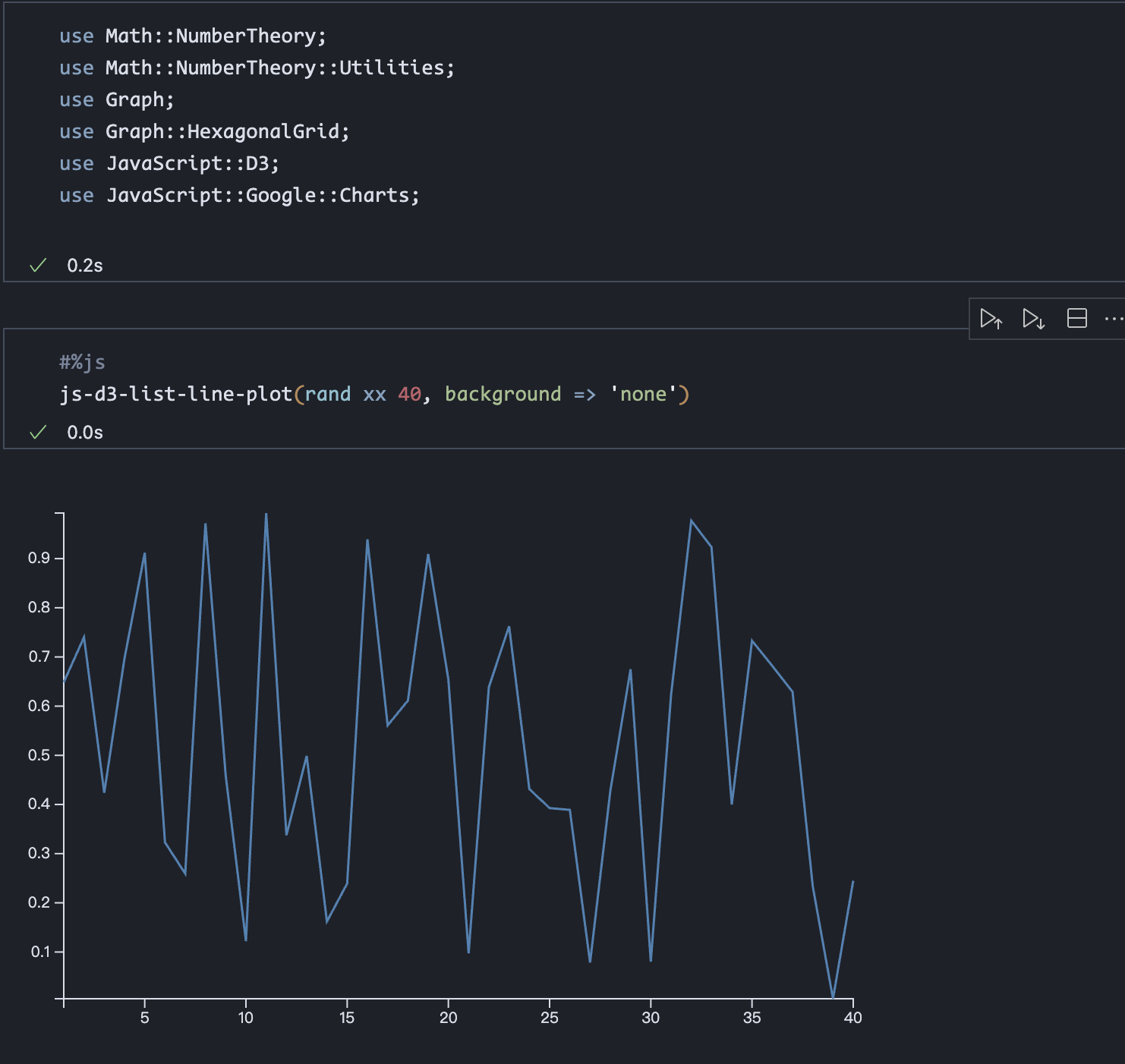
Task: Click the x-axis label 40 on chart
Action: (x=852, y=1018)
